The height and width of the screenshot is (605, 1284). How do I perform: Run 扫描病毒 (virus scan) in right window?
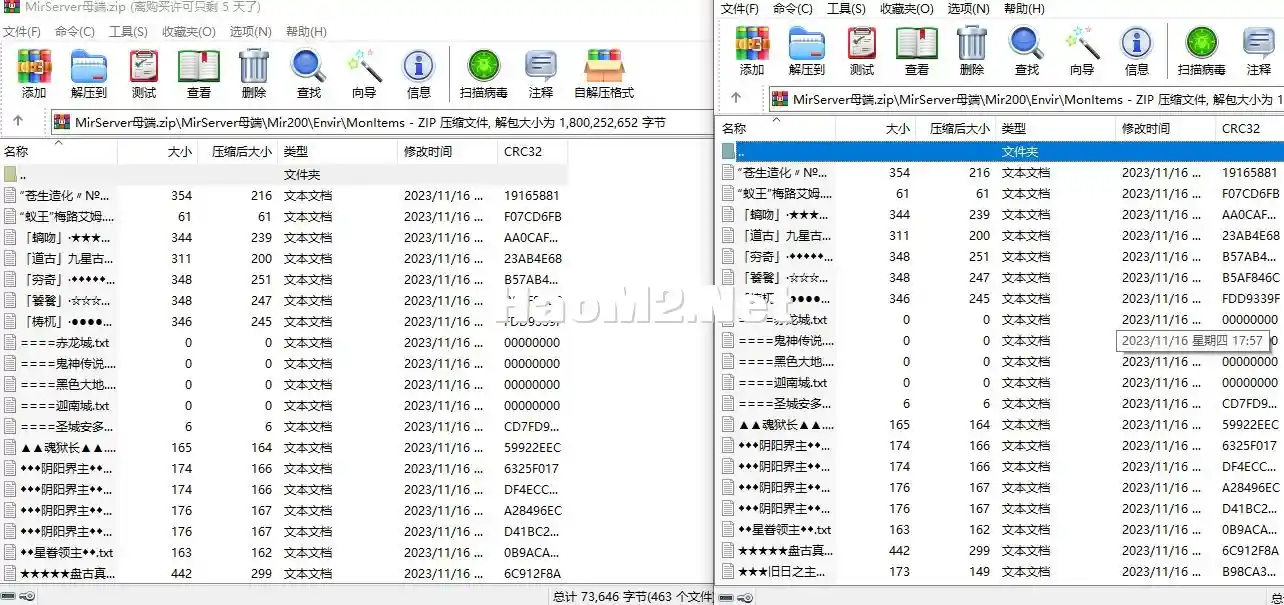pyautogui.click(x=1202, y=51)
